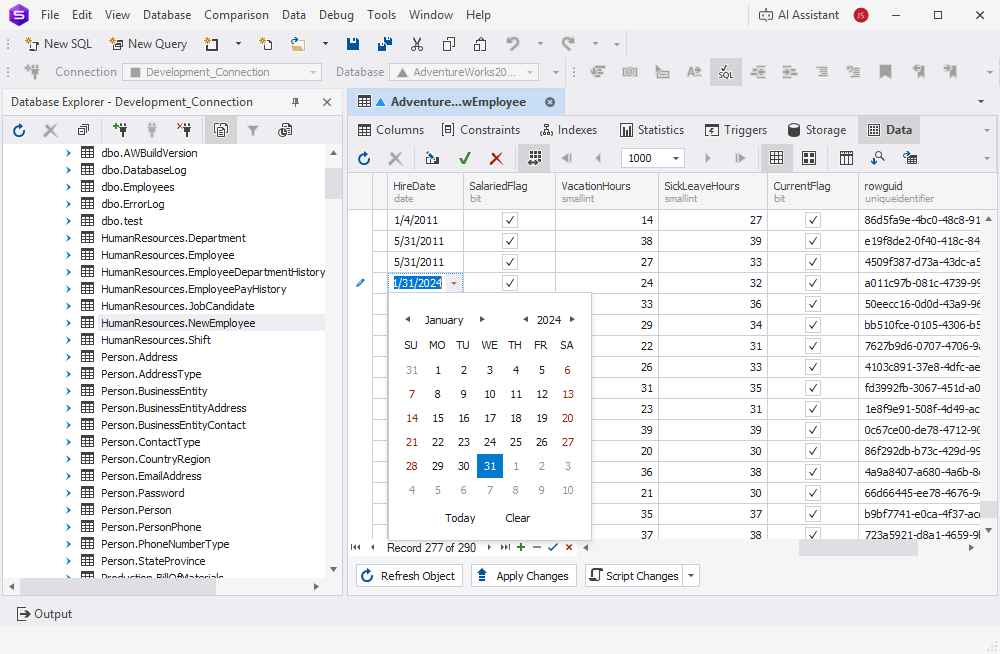Open the Database dropdown AdventureWorks20...
The height and width of the screenshot is (654, 1000).
click(x=464, y=72)
